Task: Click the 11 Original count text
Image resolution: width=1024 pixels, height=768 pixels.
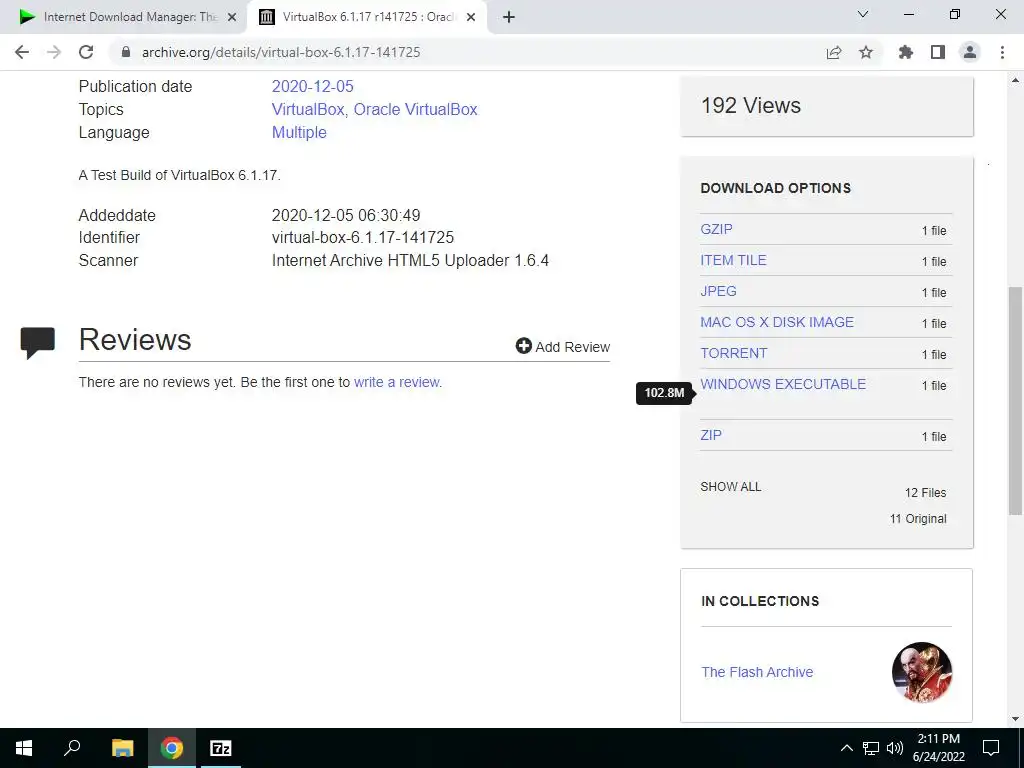Action: [918, 519]
